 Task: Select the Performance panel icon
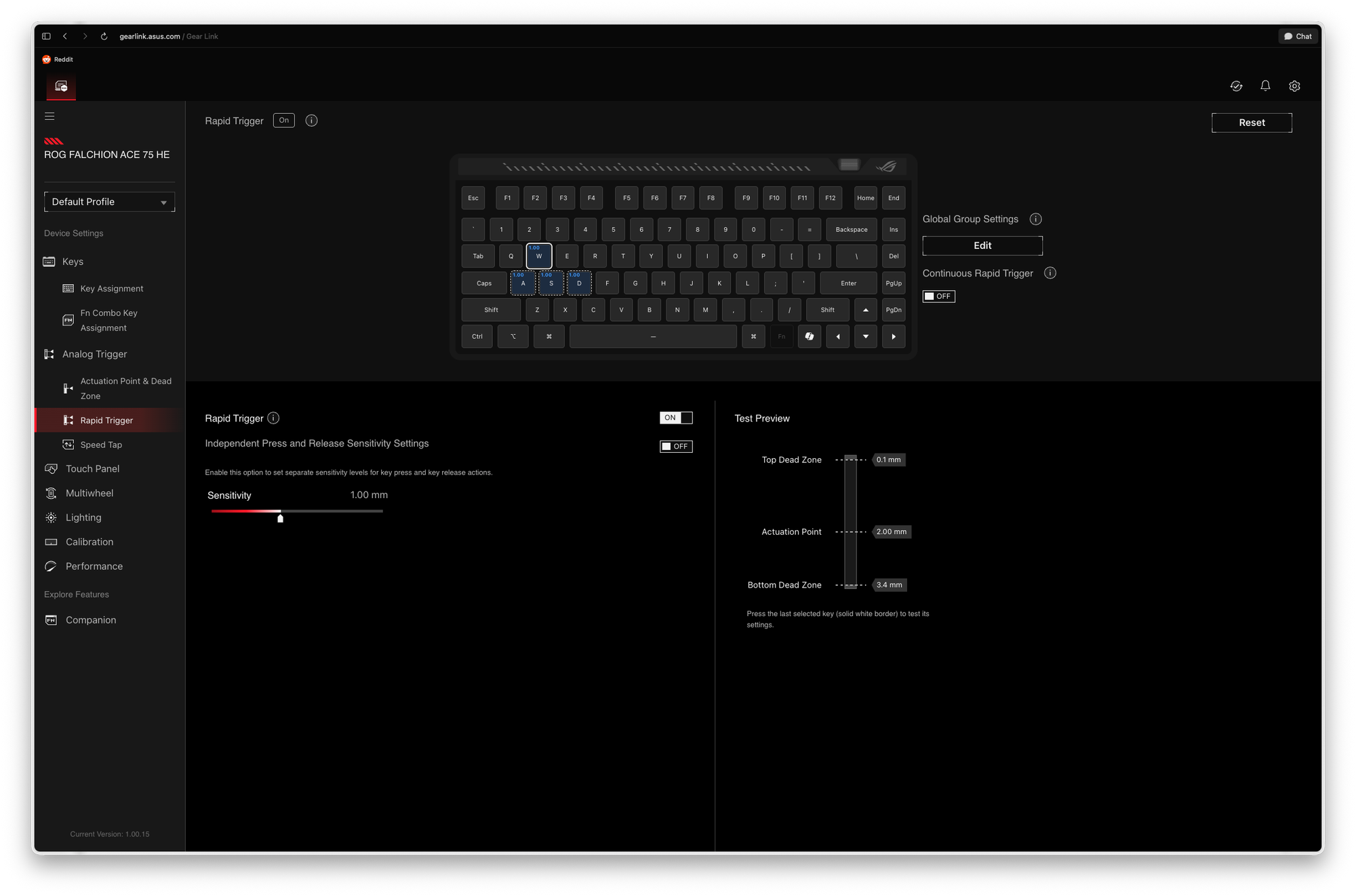tap(51, 566)
